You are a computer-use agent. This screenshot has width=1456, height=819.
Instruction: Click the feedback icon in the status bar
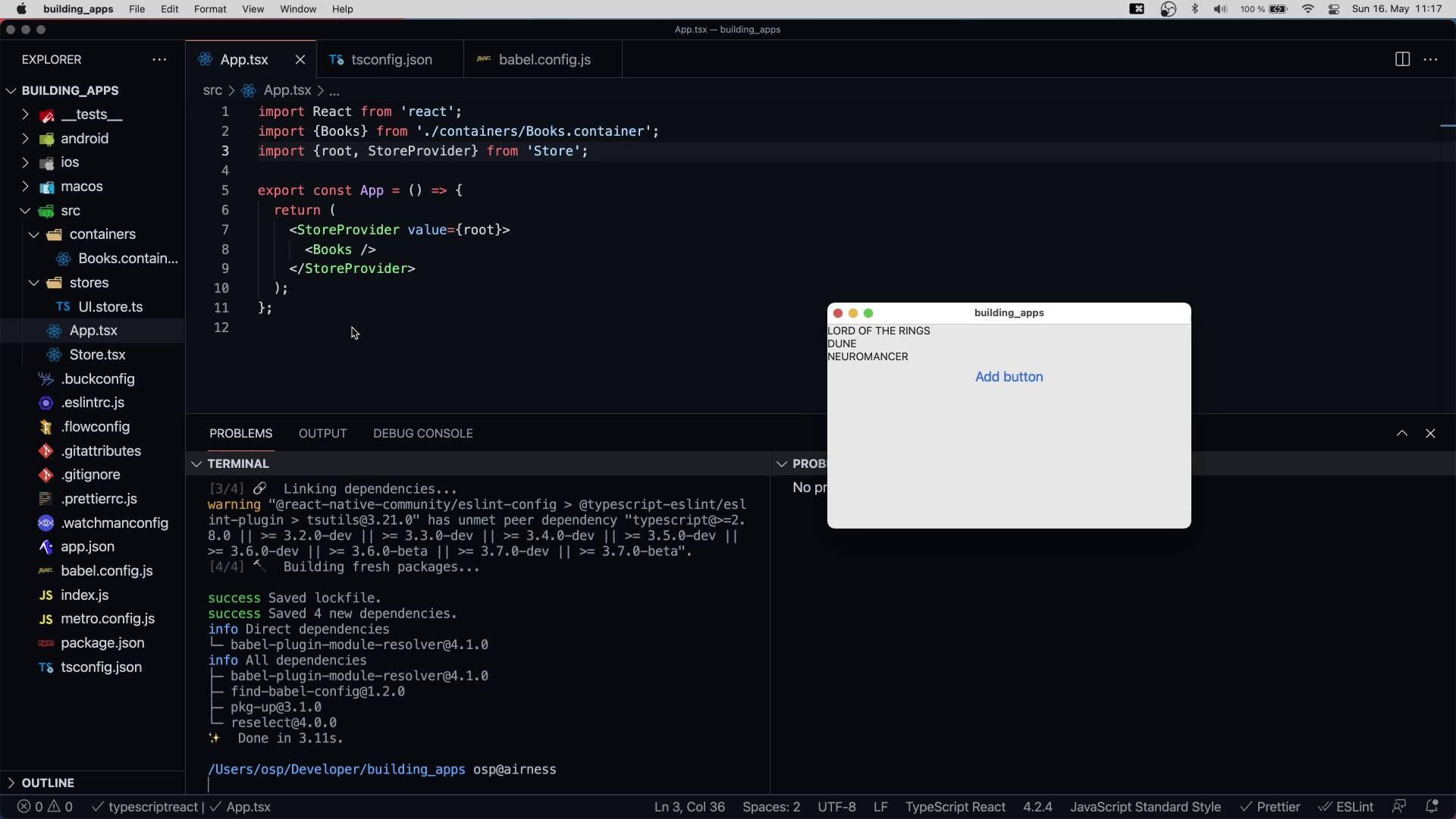[1399, 807]
